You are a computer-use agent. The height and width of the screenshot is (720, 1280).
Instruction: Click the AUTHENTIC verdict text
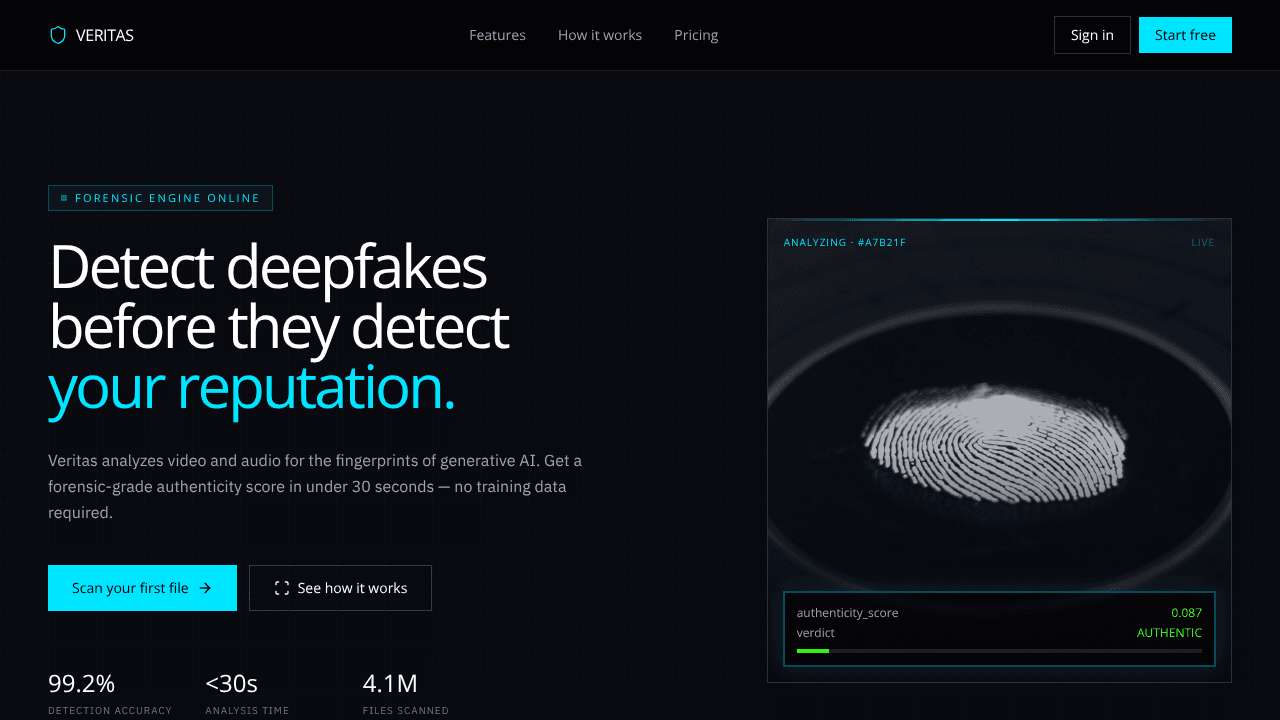point(1169,633)
